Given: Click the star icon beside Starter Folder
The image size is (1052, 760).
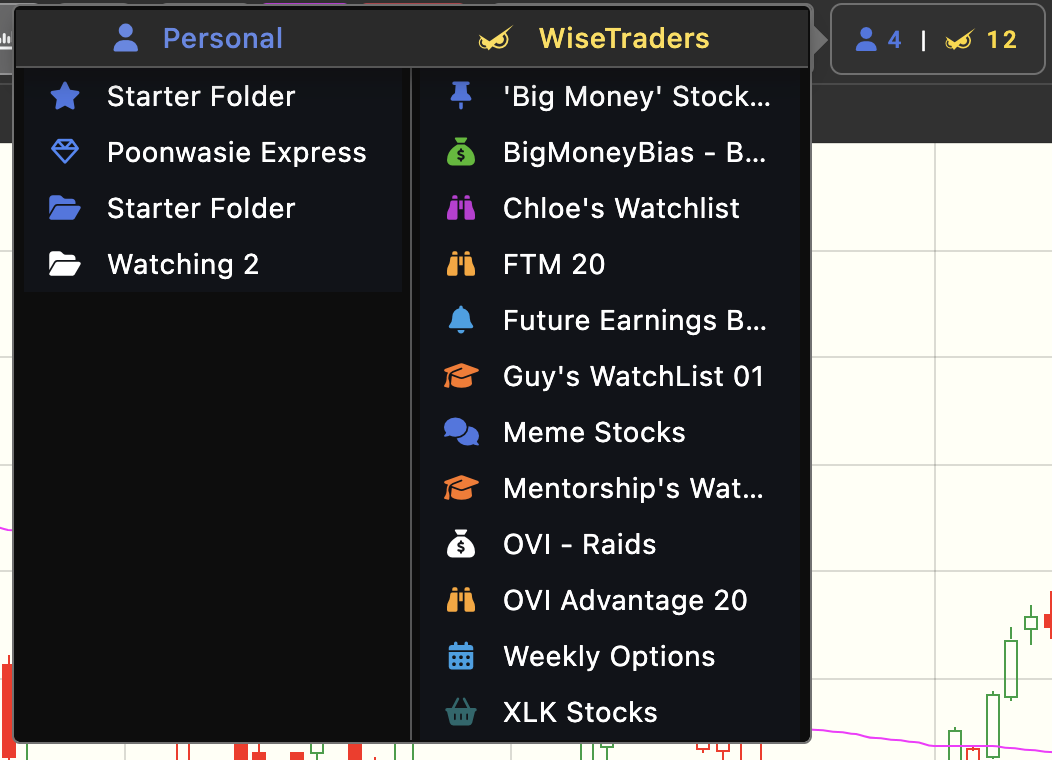Looking at the screenshot, I should tap(65, 97).
